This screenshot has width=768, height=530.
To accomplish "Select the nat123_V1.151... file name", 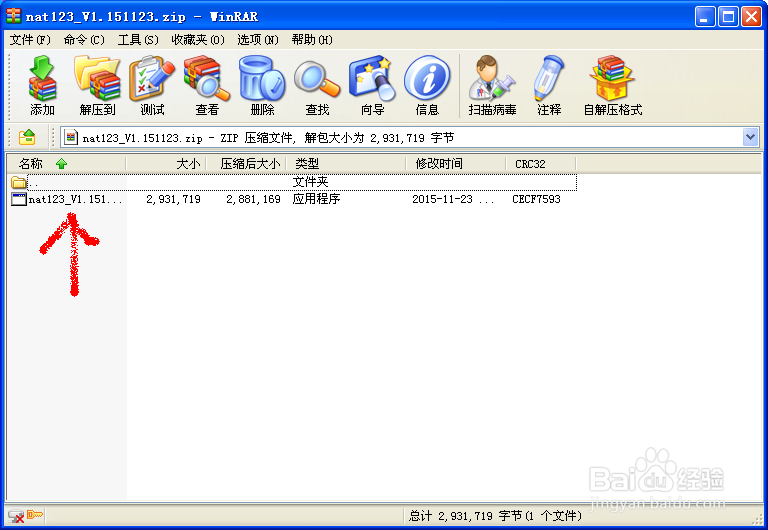I will pos(75,199).
